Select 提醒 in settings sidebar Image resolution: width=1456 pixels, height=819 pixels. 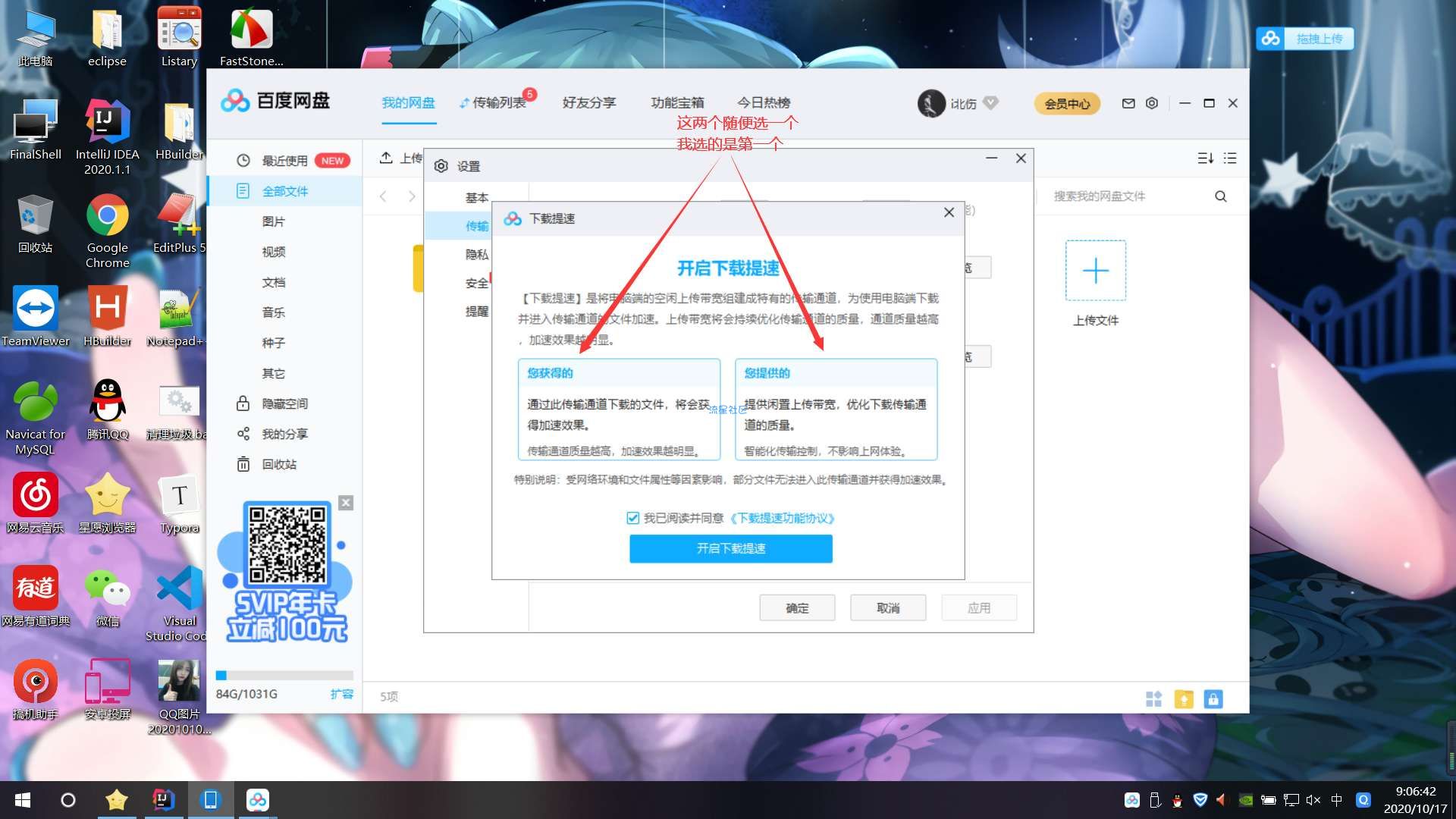tap(477, 312)
